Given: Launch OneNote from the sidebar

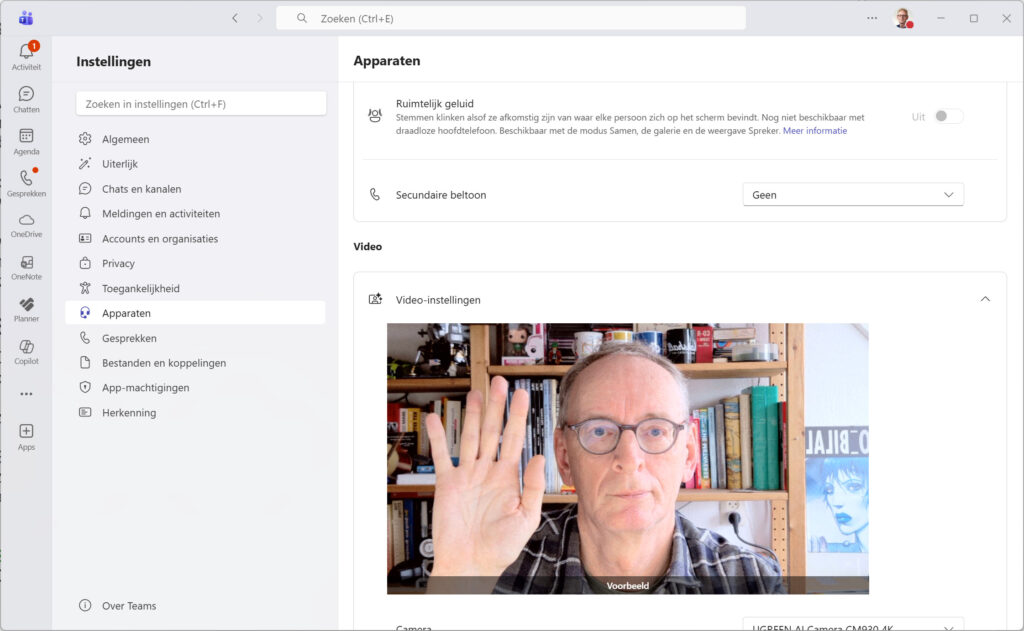Looking at the screenshot, I should pyautogui.click(x=26, y=266).
